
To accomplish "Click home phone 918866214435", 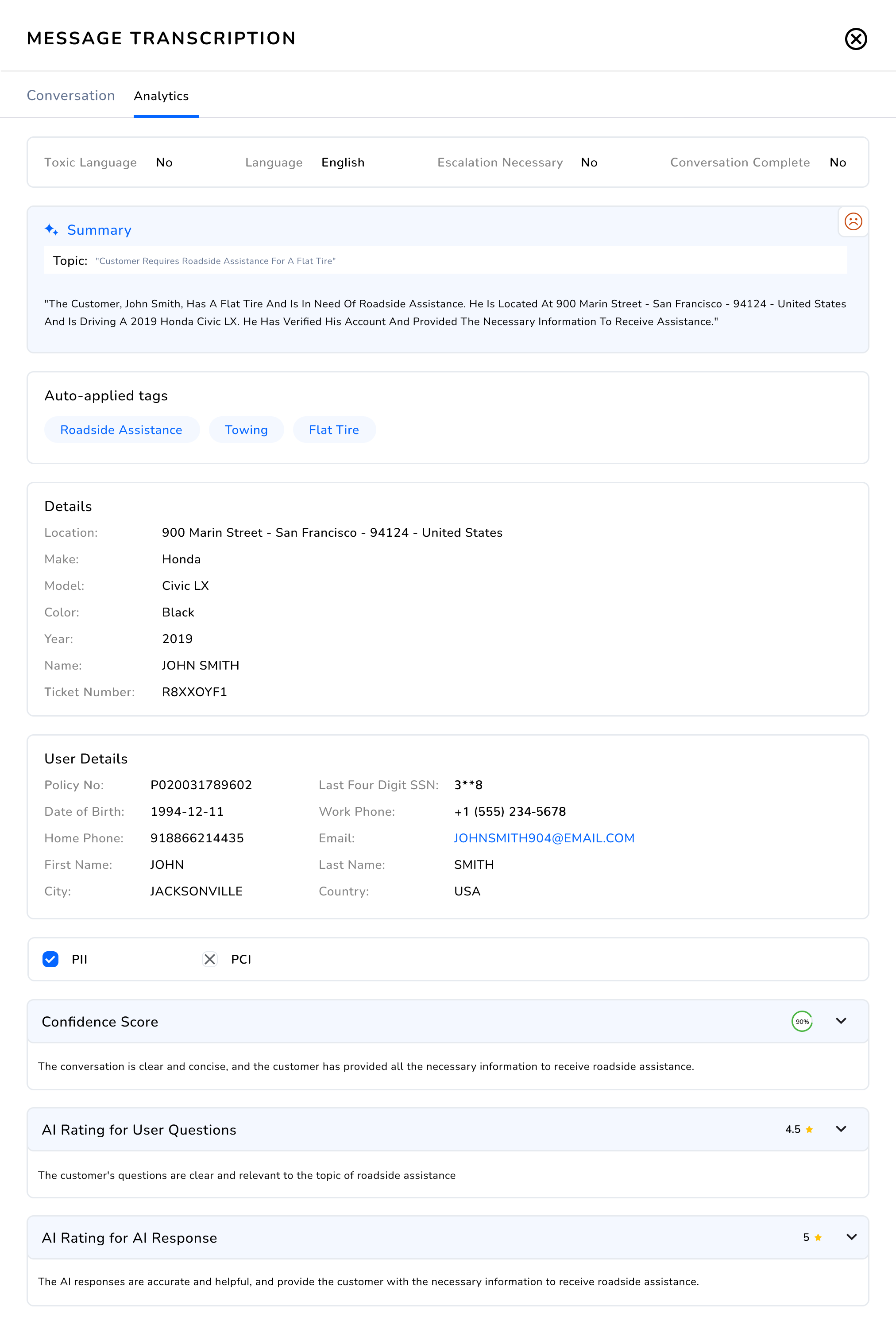I will coord(197,838).
